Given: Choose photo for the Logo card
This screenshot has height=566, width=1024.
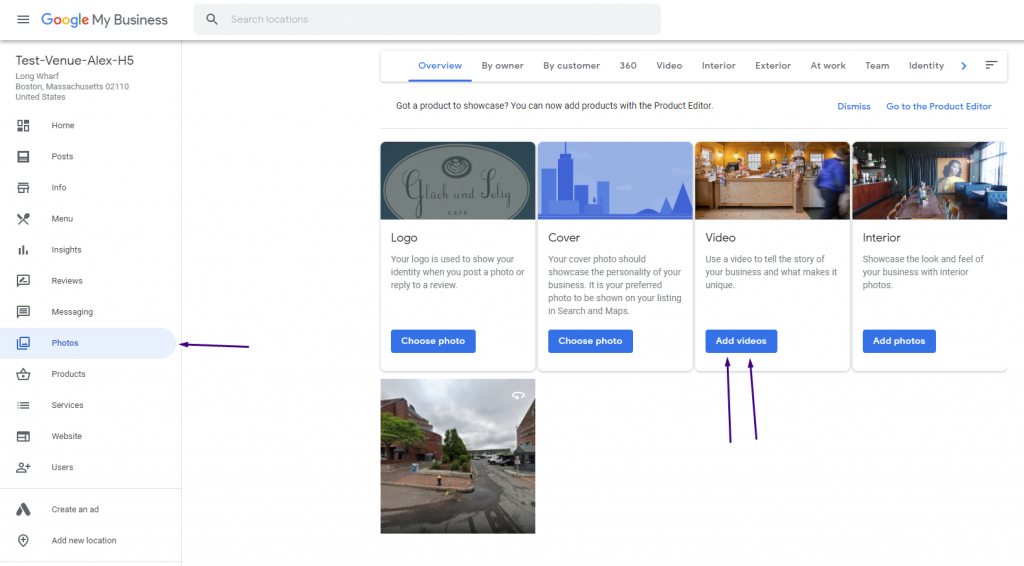Looking at the screenshot, I should point(433,341).
